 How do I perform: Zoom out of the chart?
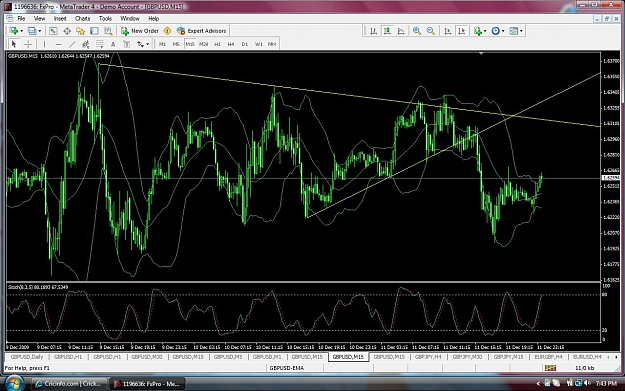431,31
